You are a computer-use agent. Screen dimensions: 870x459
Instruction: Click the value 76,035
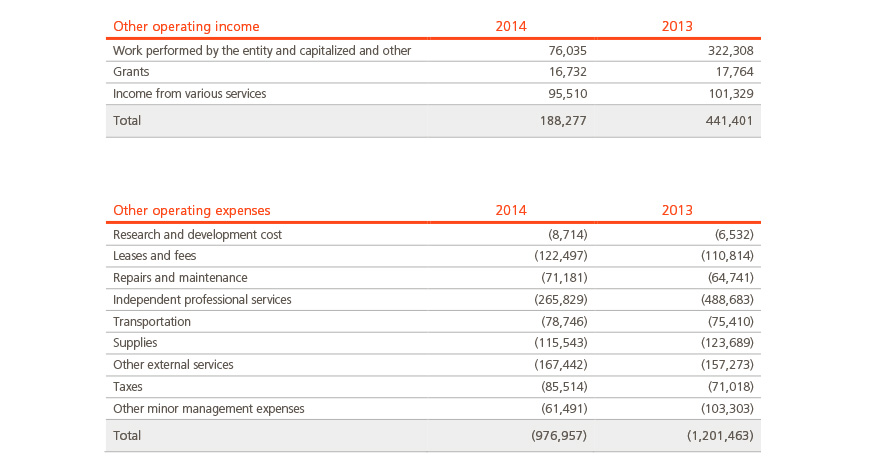(x=567, y=51)
